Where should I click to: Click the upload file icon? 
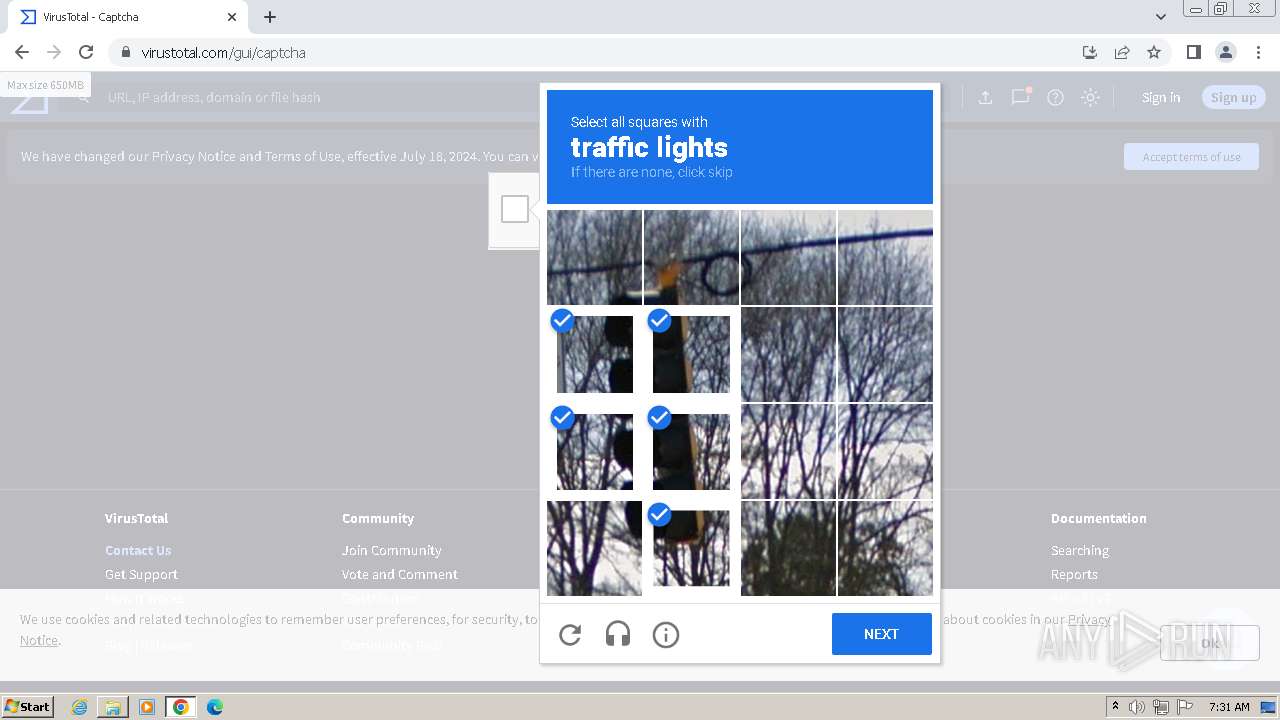(x=985, y=97)
